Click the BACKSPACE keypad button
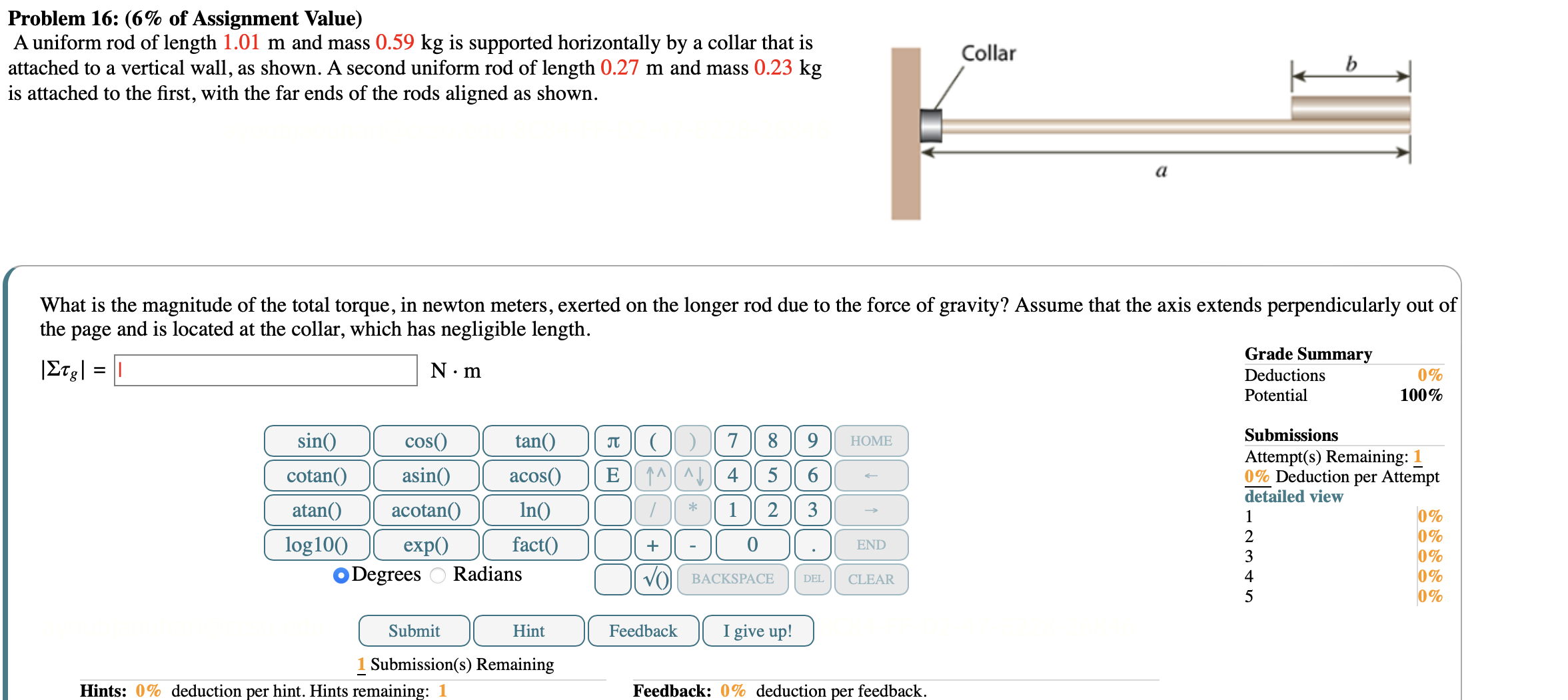 (732, 579)
